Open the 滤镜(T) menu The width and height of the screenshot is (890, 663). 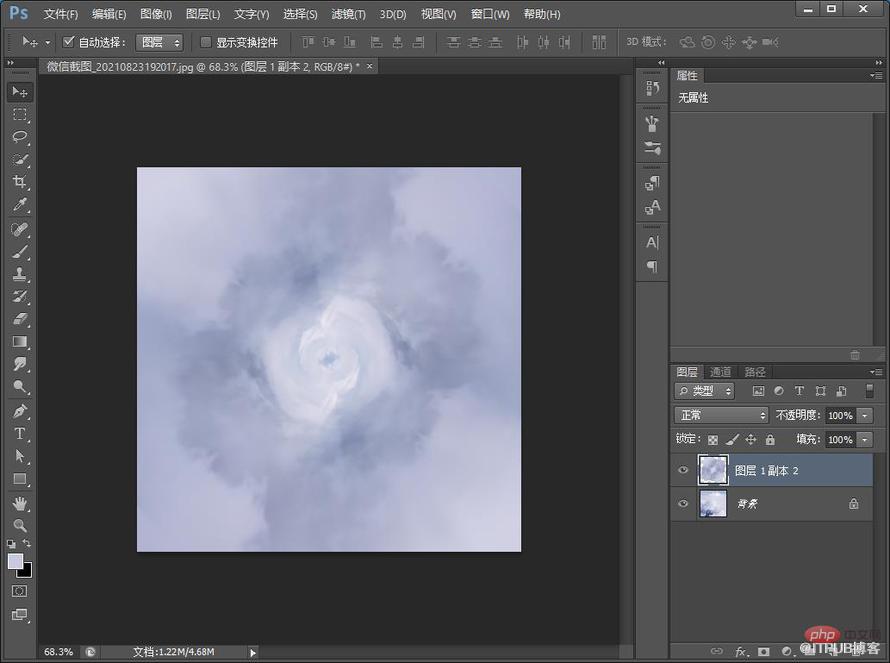pyautogui.click(x=348, y=14)
